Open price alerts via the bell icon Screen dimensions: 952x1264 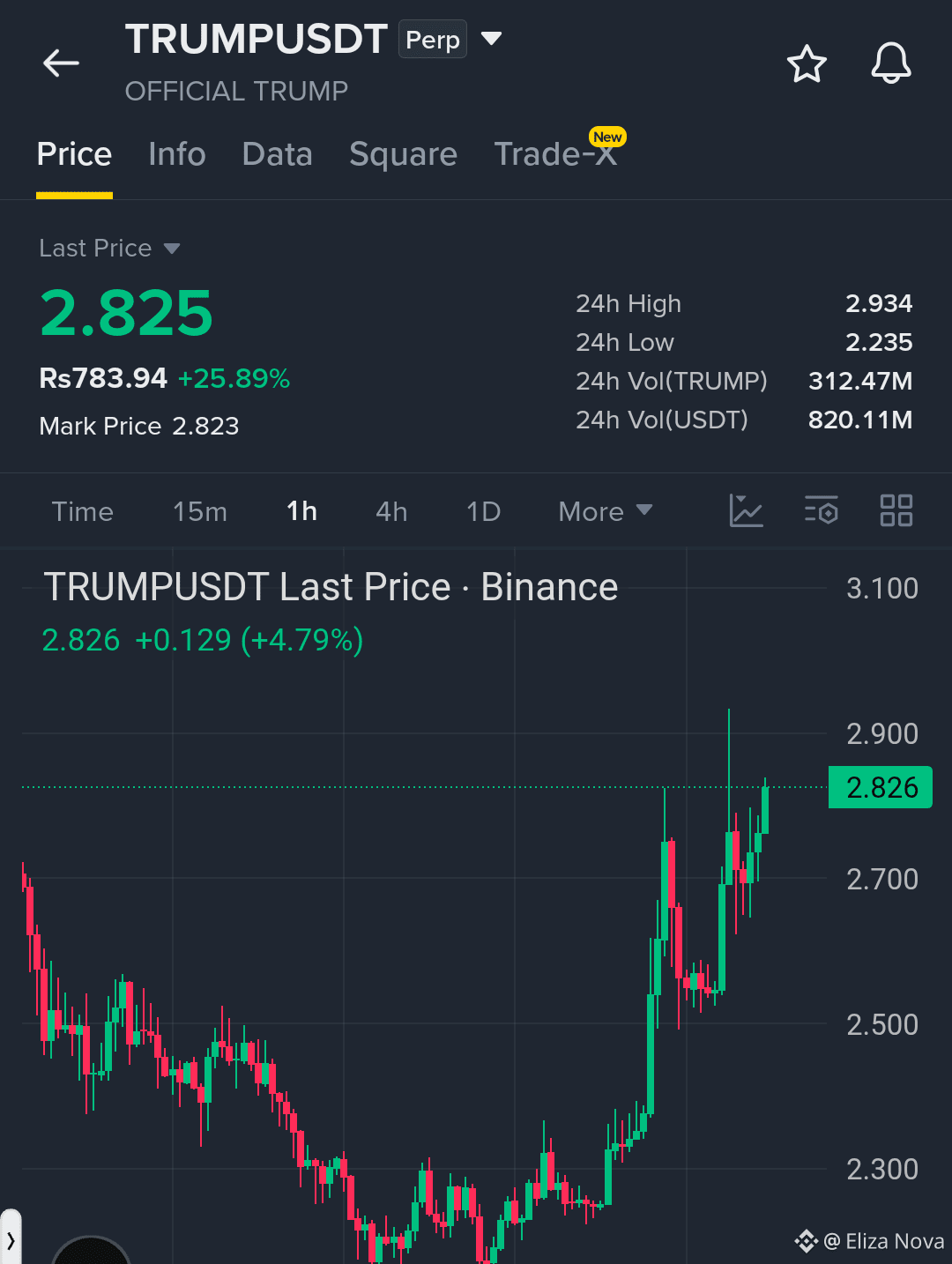pos(891,63)
